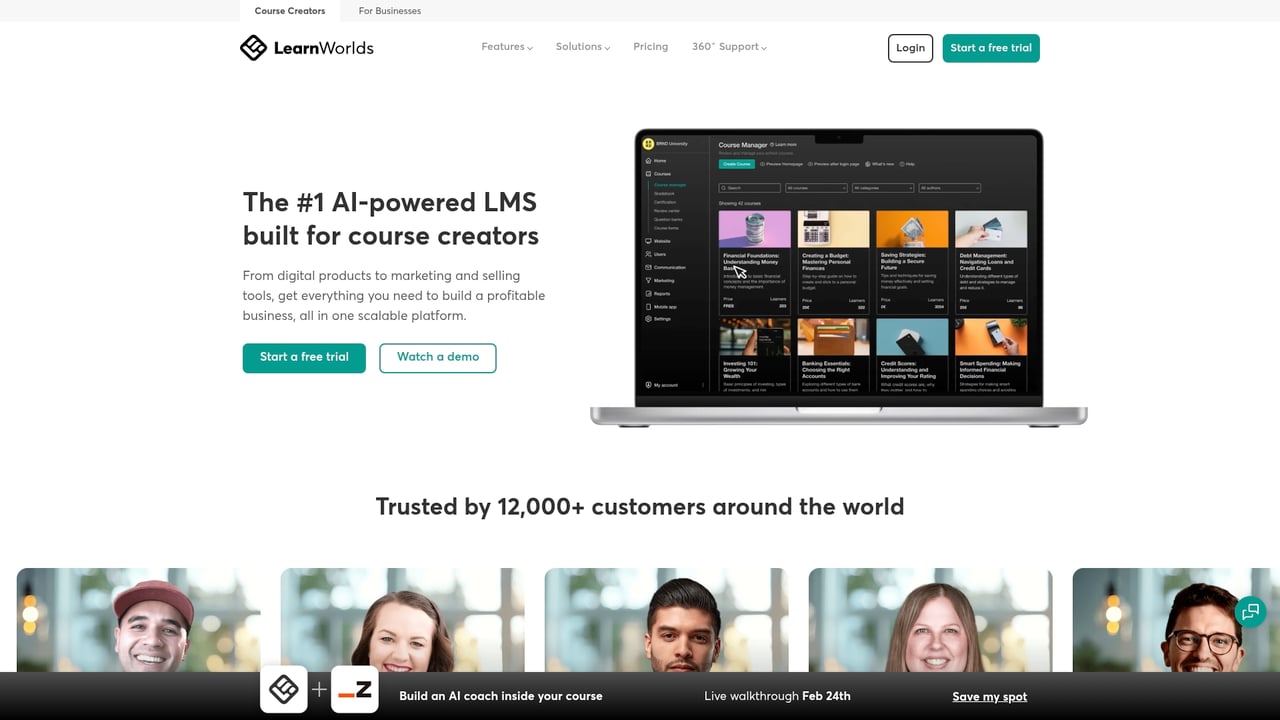
Task: Open the Users section from the dashboard sidebar
Action: 648,252
